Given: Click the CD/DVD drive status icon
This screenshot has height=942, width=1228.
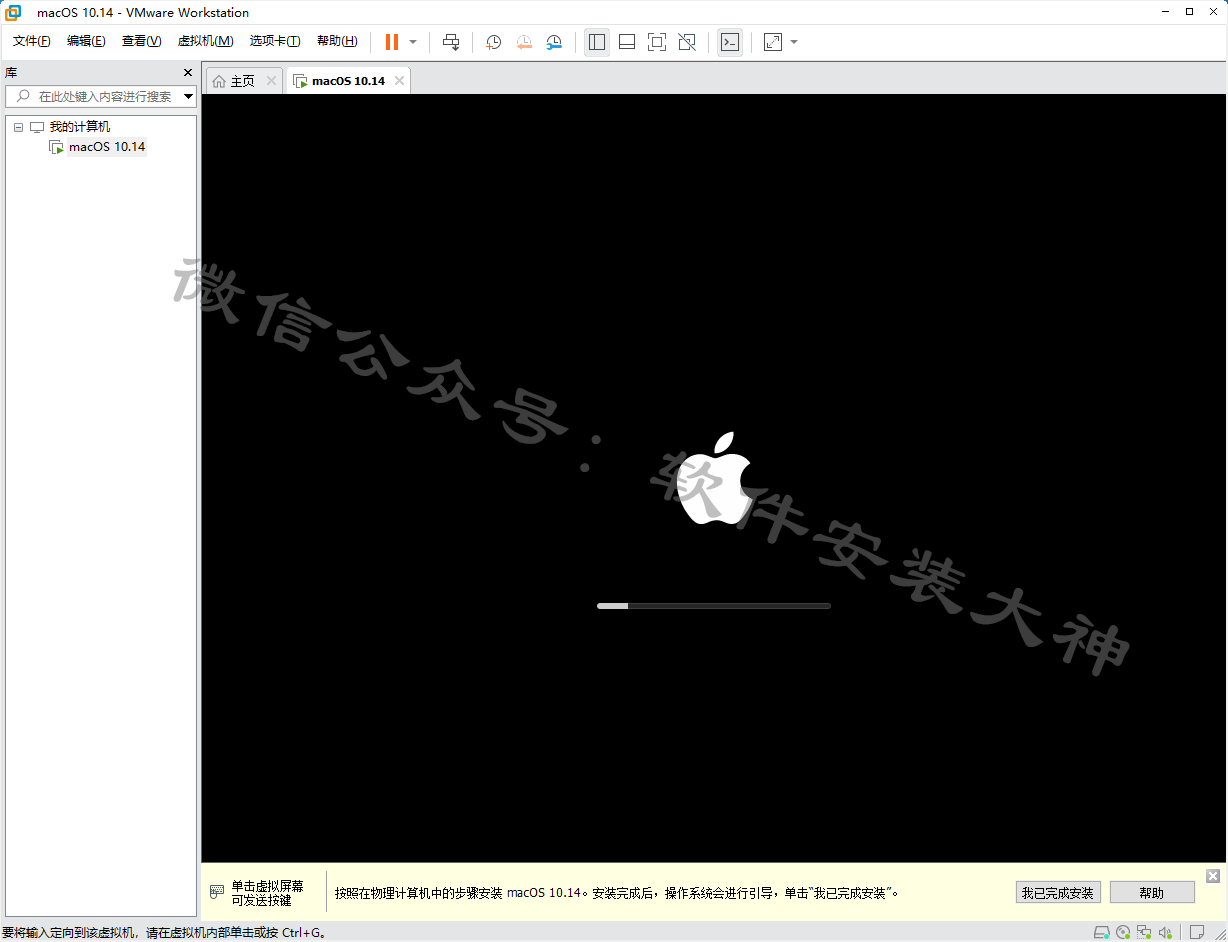Looking at the screenshot, I should pyautogui.click(x=1123, y=932).
